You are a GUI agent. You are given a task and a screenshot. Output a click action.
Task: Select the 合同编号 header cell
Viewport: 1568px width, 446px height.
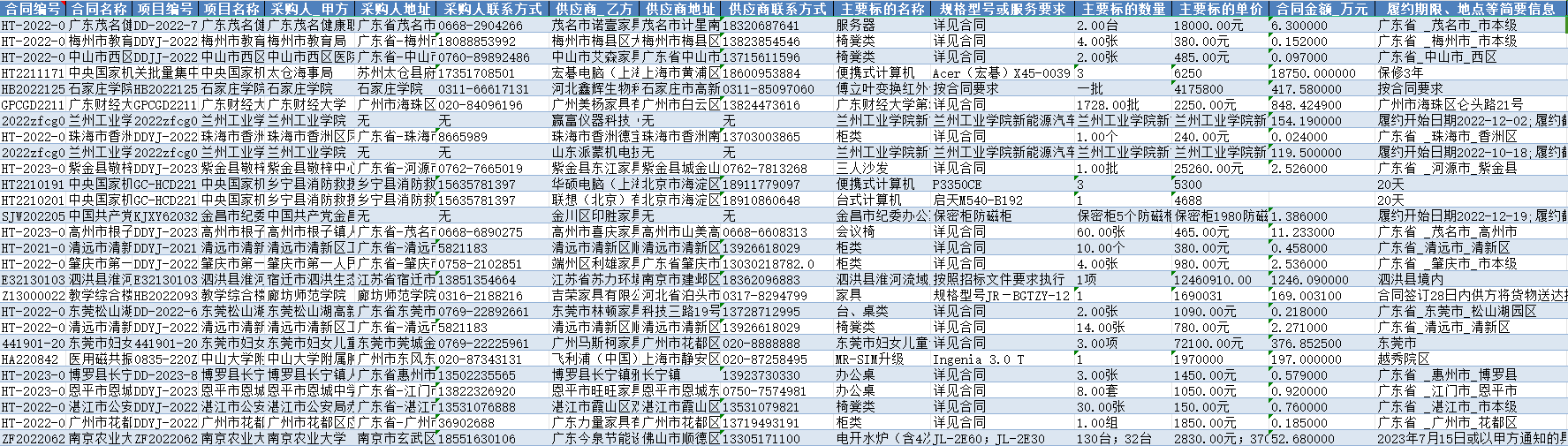tap(34, 9)
